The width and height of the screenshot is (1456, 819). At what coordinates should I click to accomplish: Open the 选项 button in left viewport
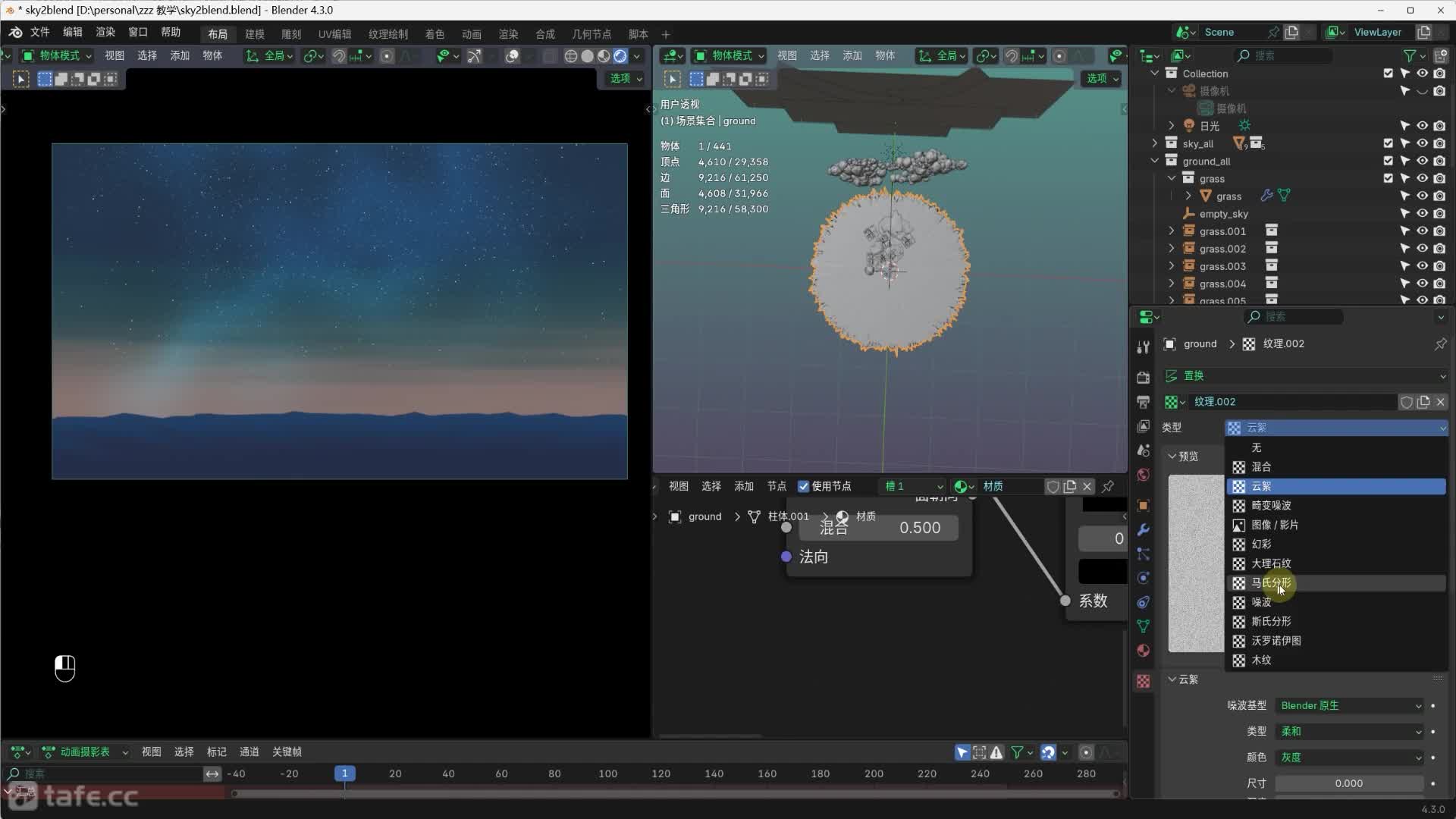pos(626,78)
